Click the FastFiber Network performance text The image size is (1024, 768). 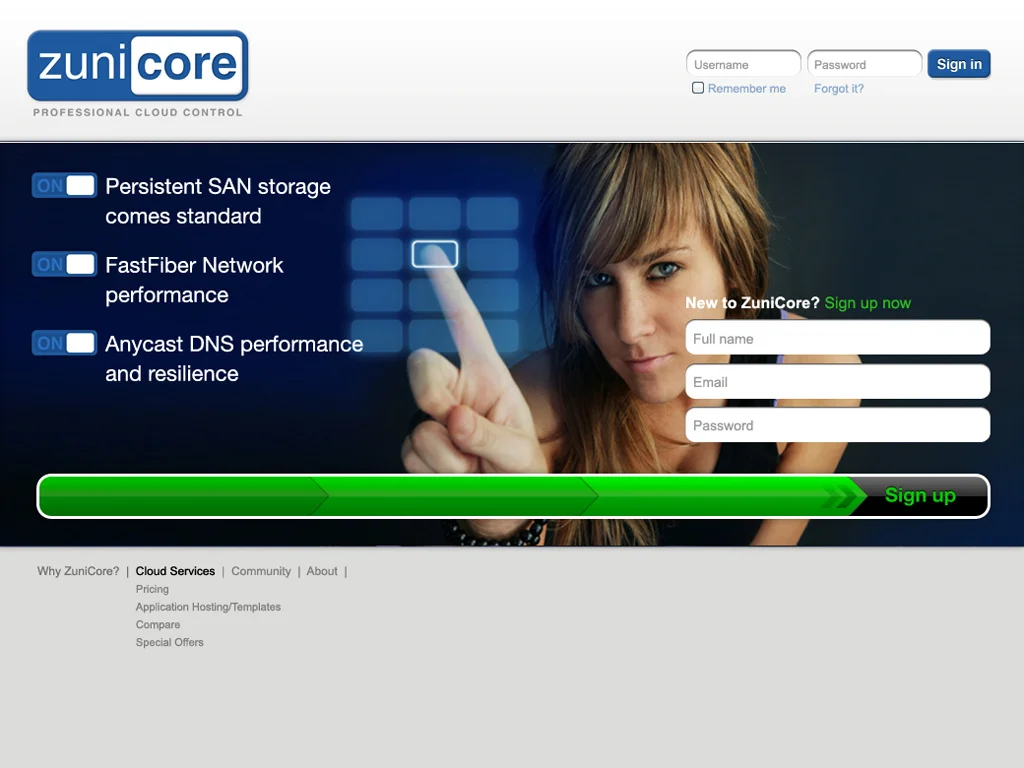[194, 280]
